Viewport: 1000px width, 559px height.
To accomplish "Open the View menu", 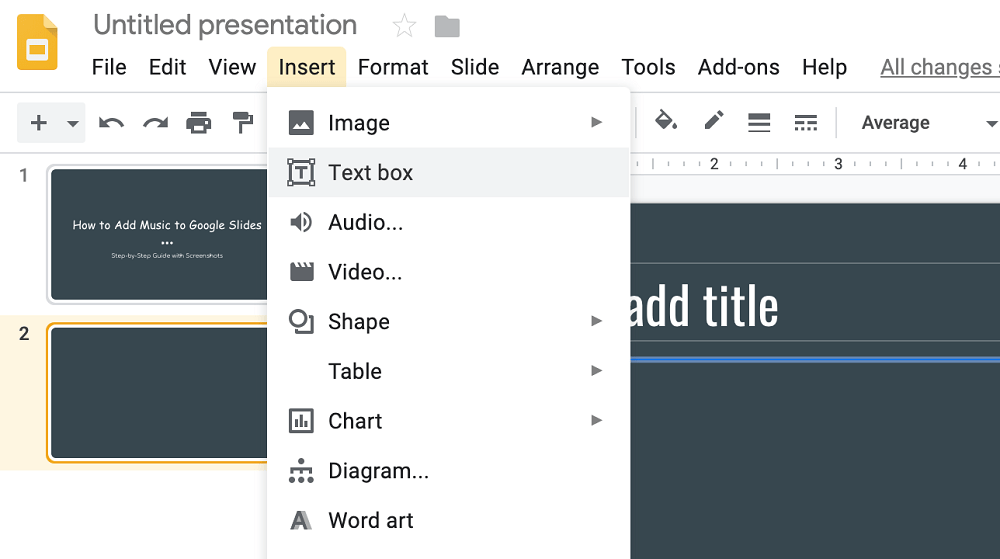I will (x=232, y=67).
